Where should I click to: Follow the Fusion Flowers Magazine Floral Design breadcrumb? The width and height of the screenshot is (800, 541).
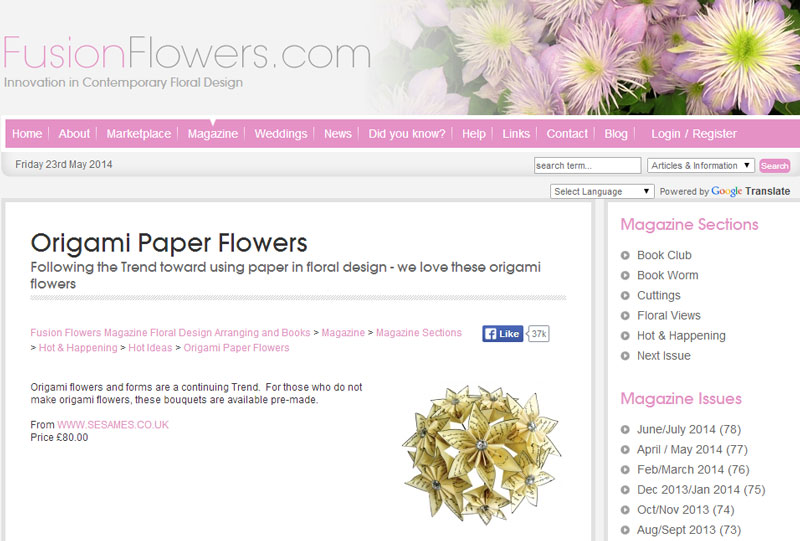tap(170, 333)
